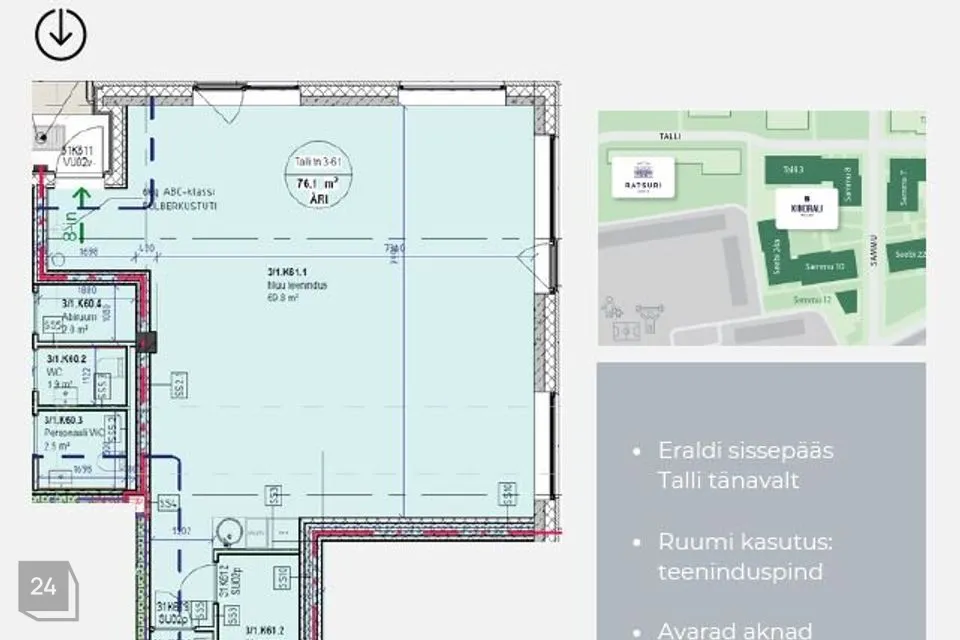Click the 'Avarad aknad' bullet text
The height and width of the screenshot is (640, 960).
(735, 630)
